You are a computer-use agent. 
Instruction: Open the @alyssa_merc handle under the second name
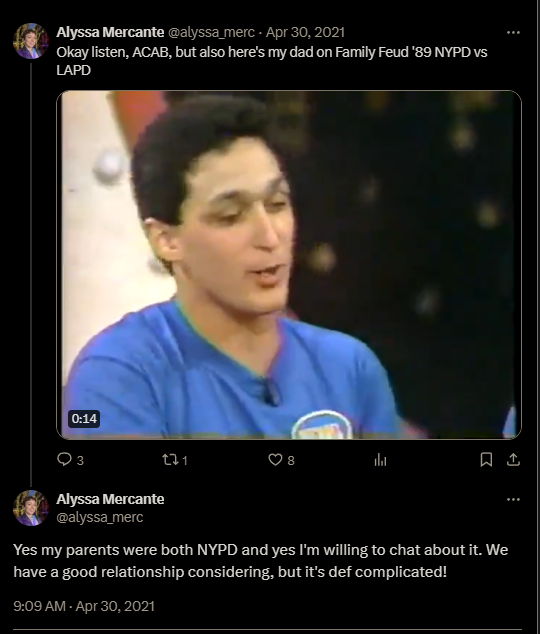100,517
